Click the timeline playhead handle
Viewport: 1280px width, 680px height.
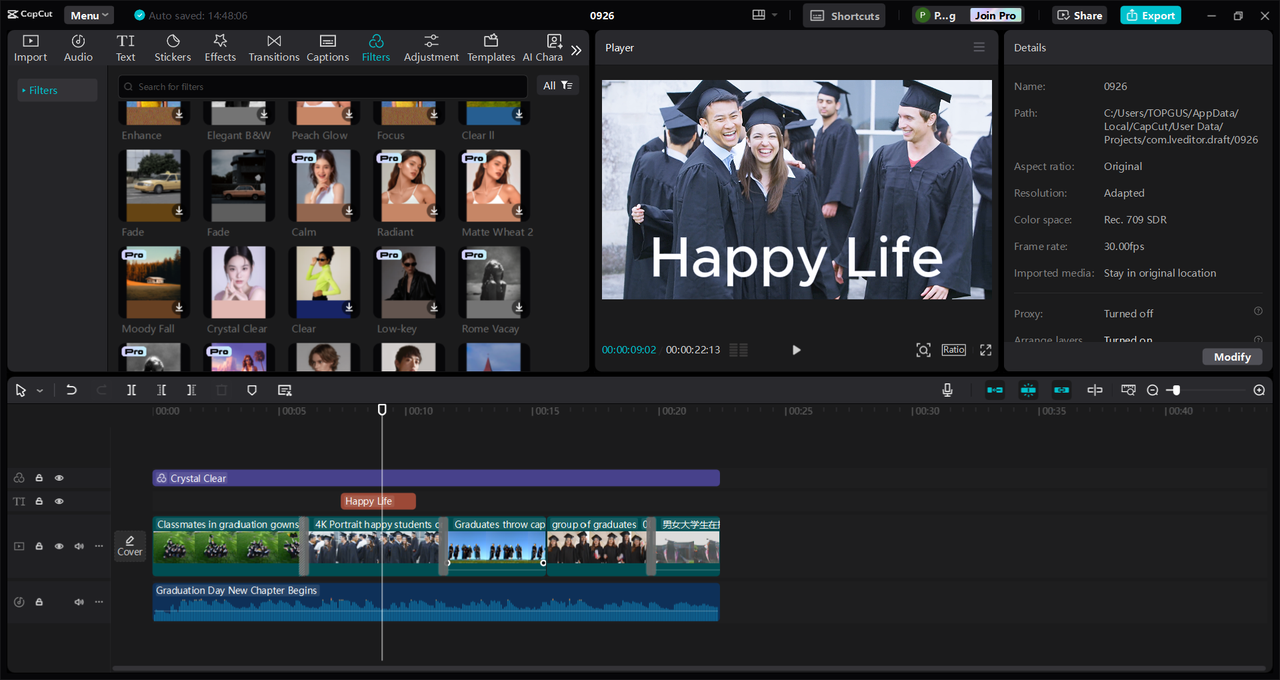click(382, 409)
